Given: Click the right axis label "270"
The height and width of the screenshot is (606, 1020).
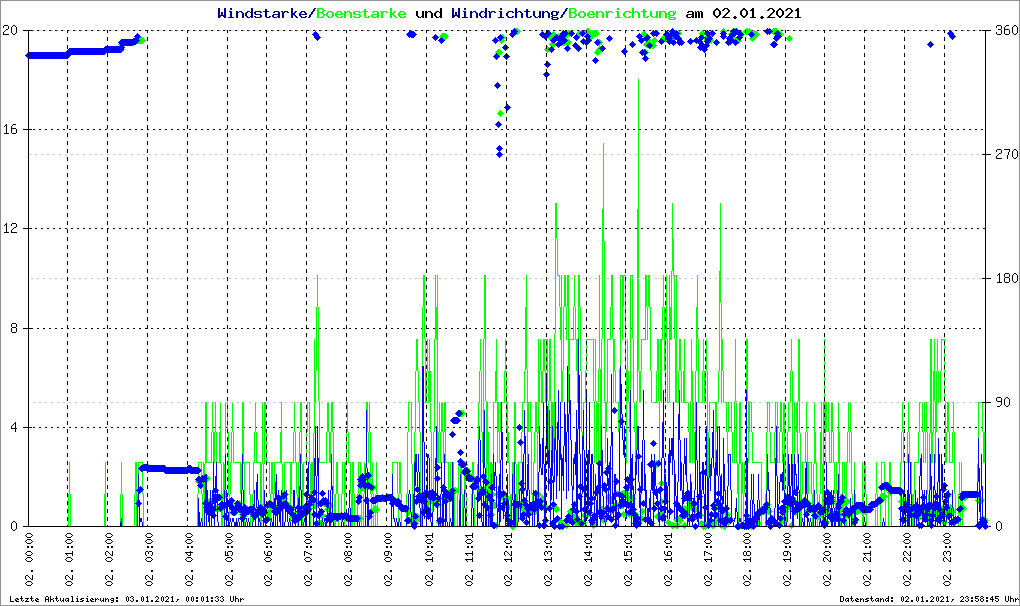Looking at the screenshot, I should (x=1005, y=154).
